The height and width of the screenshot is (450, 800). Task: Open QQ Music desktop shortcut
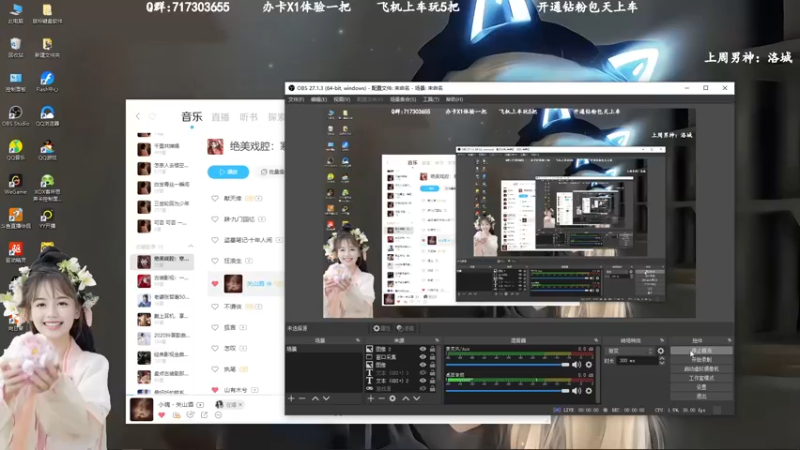(x=15, y=150)
